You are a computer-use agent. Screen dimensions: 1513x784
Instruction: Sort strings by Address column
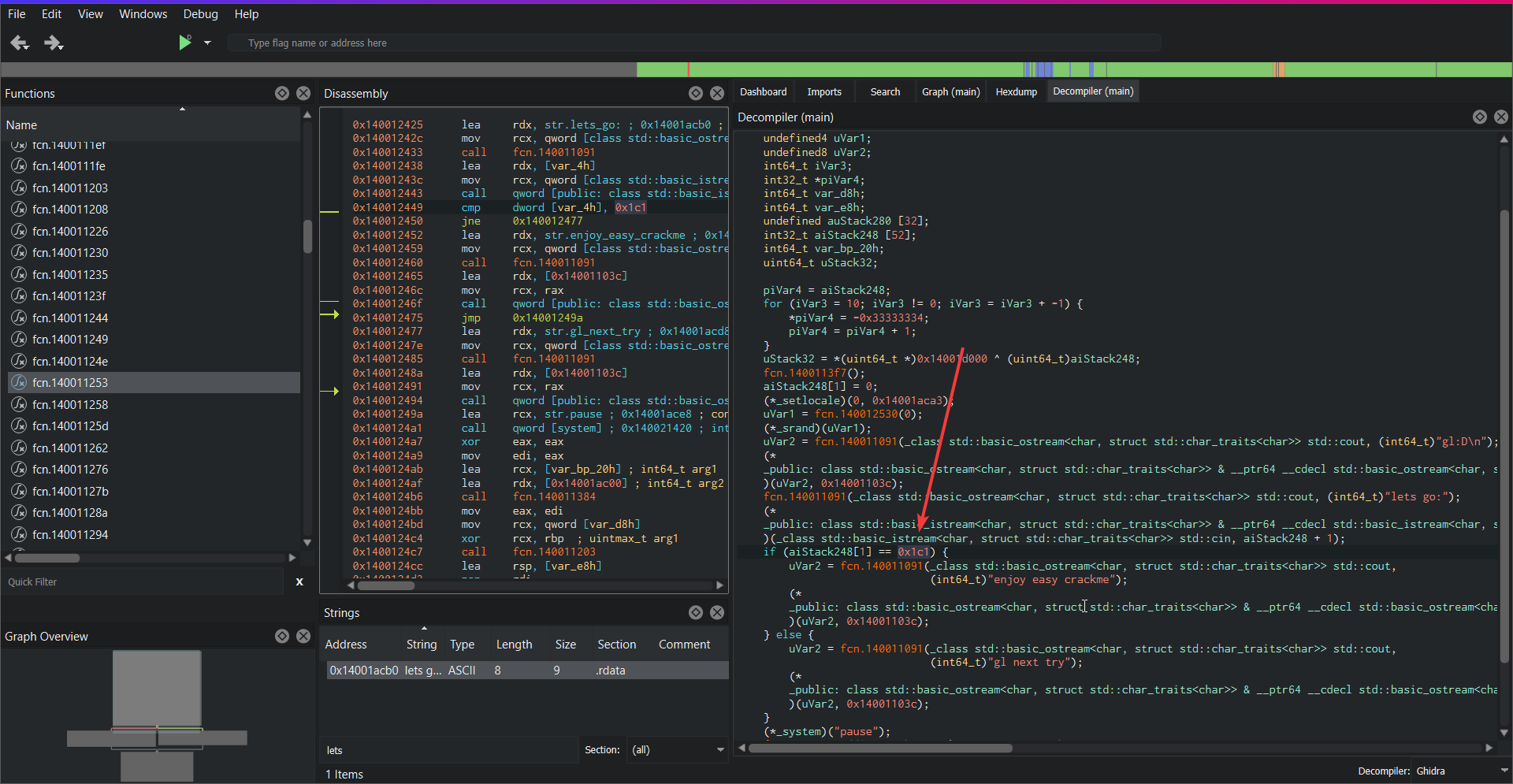pyautogui.click(x=346, y=644)
